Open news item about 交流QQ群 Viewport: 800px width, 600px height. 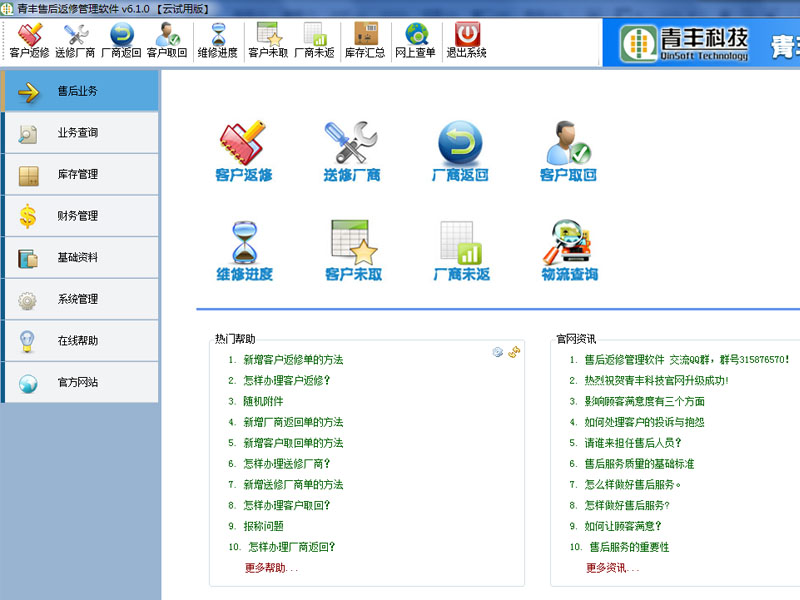(687, 360)
